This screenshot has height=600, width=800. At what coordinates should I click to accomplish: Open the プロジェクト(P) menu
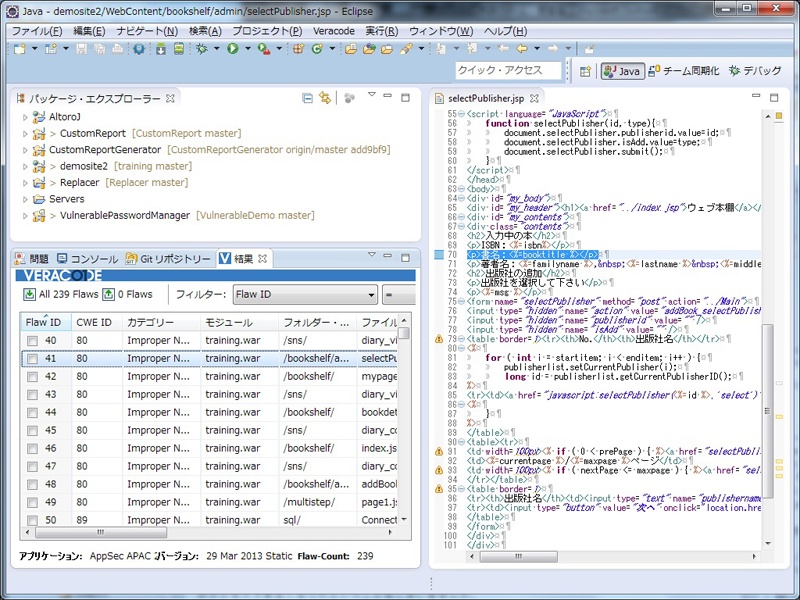click(267, 31)
